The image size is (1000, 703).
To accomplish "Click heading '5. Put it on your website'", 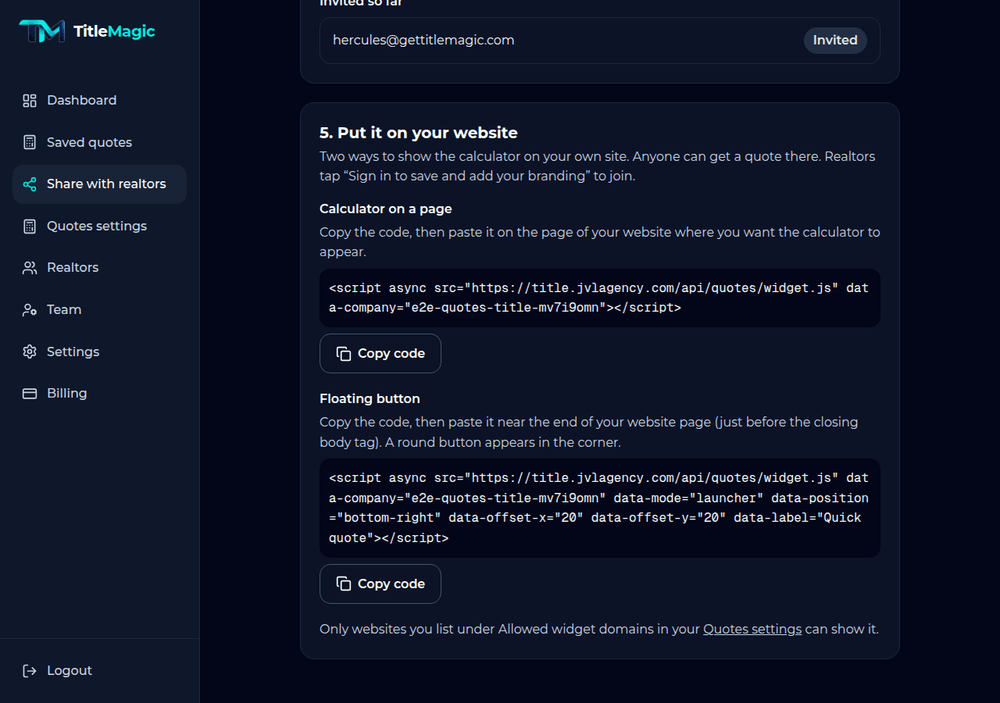I will 418,133.
